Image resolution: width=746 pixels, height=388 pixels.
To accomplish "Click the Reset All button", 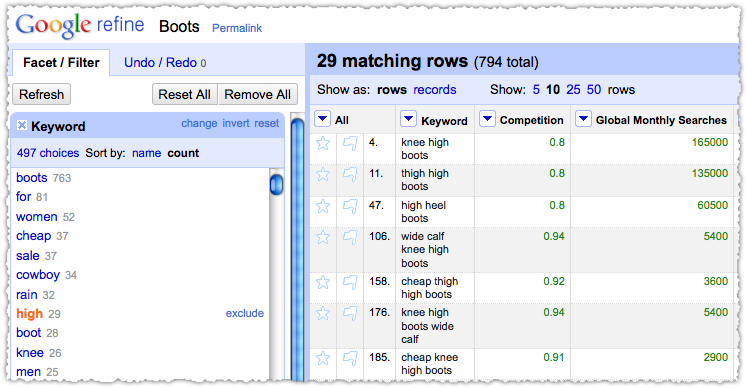I will click(x=185, y=94).
